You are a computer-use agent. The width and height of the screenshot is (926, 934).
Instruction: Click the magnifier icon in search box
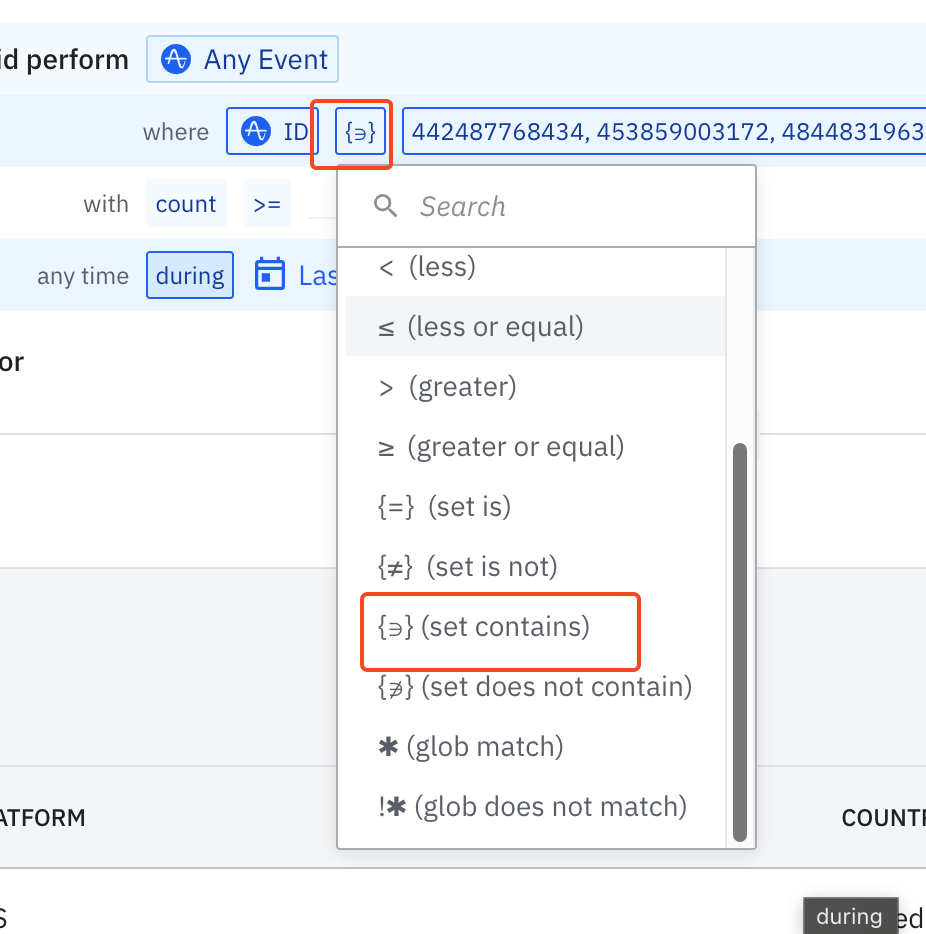point(385,206)
